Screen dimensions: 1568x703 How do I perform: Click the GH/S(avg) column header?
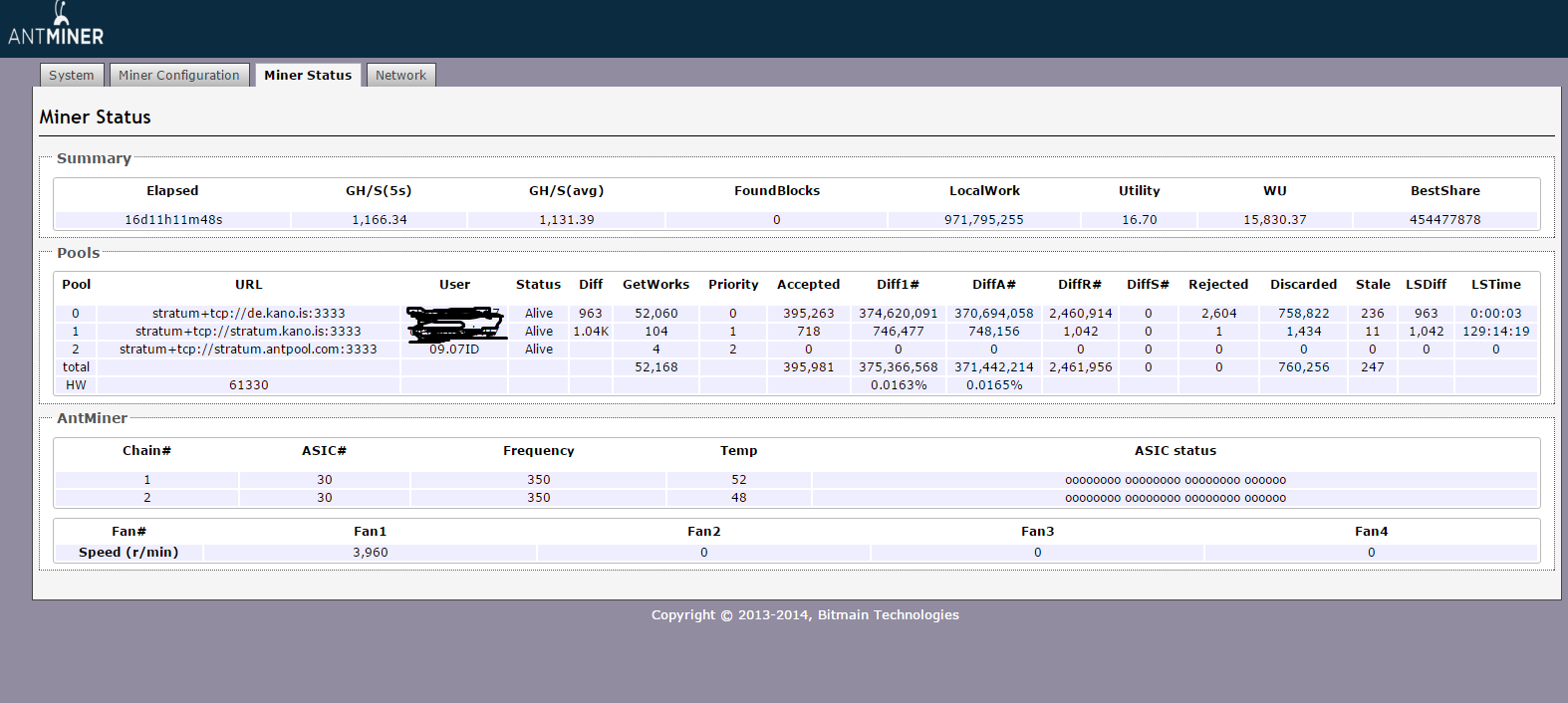[566, 191]
